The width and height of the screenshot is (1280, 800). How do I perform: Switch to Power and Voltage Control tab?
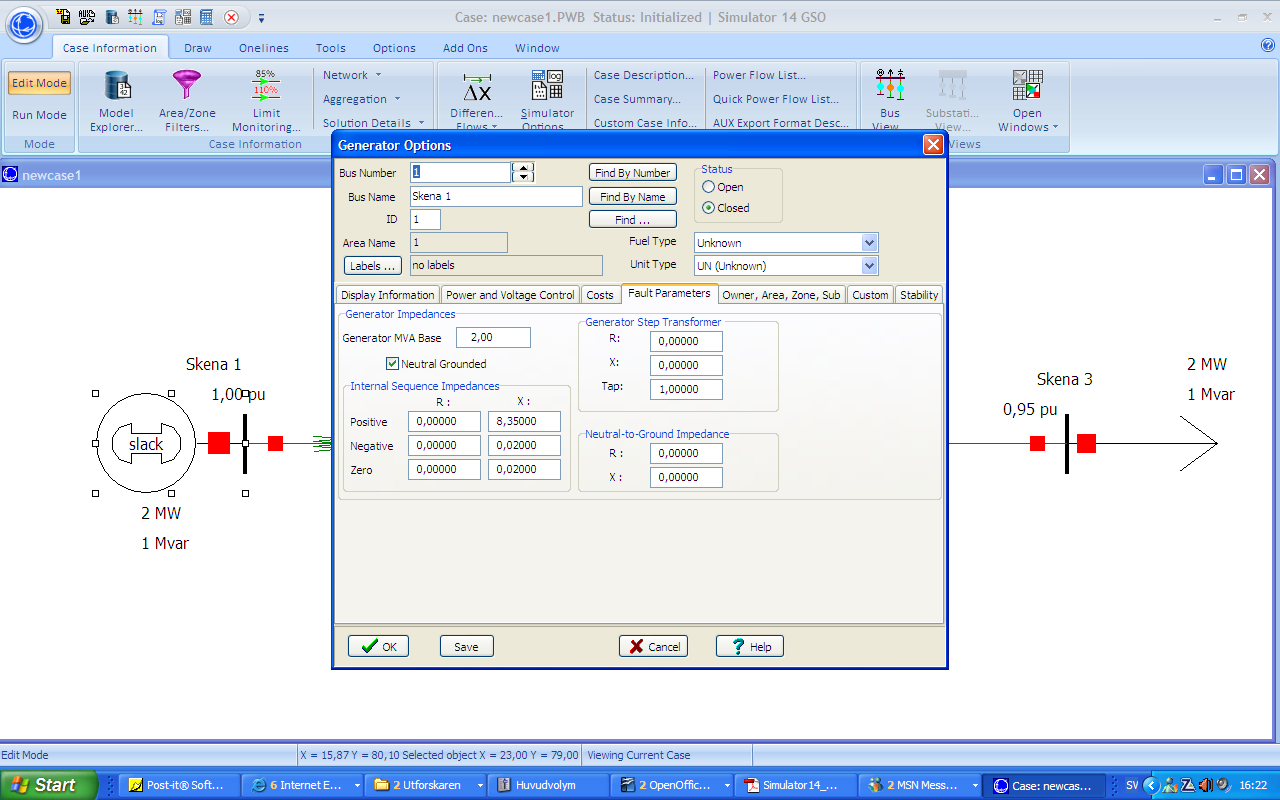[x=510, y=295]
